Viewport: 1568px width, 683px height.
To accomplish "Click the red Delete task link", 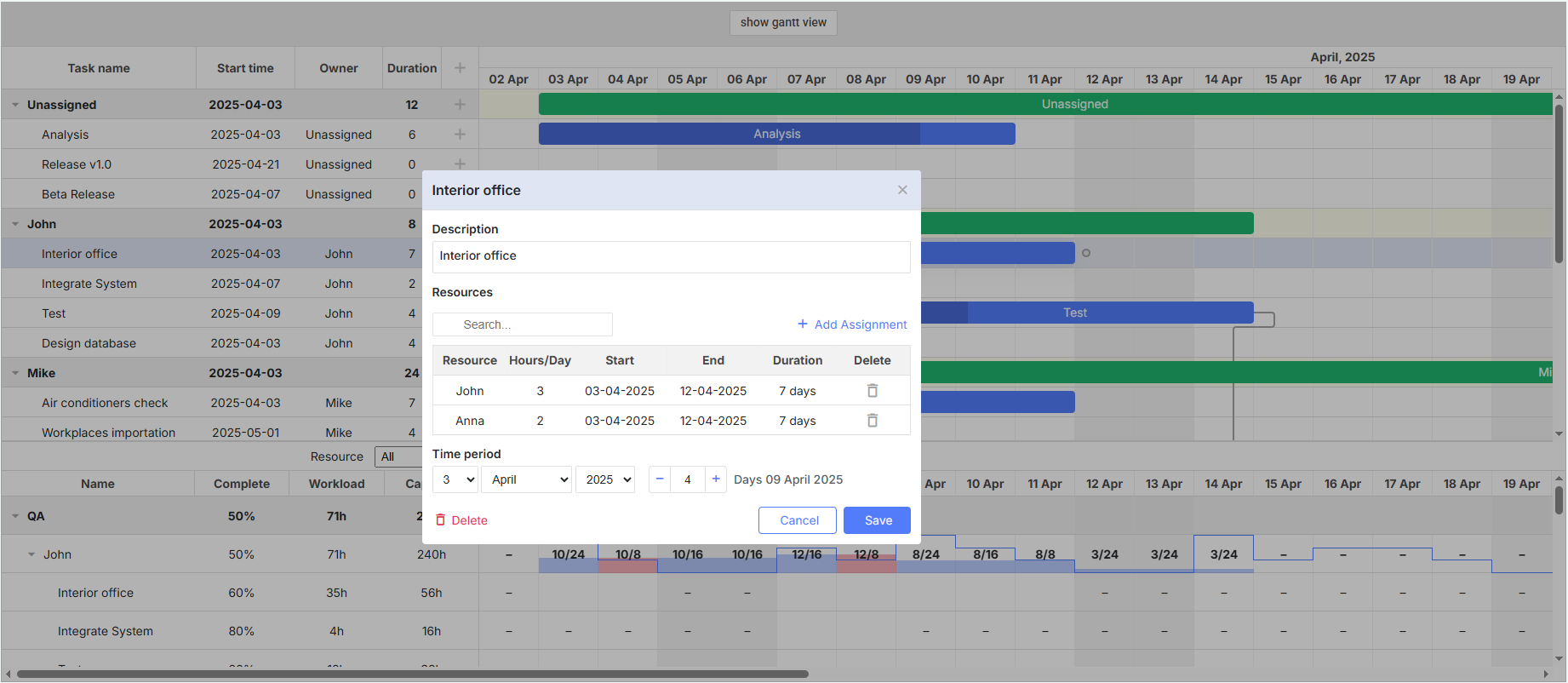I will 461,520.
